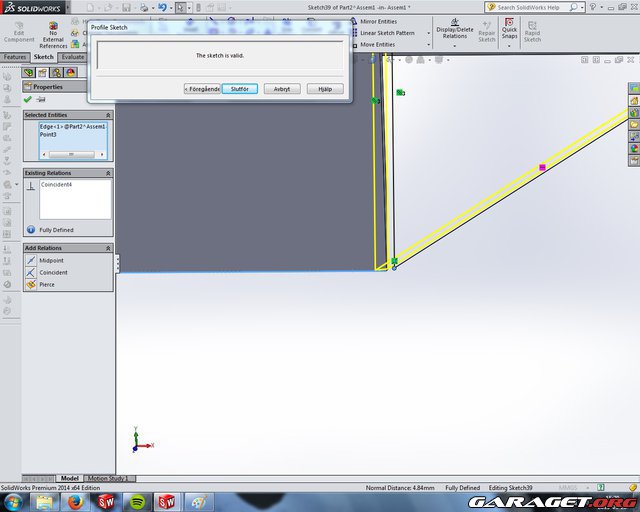Screen dimensions: 640x512
Task: Accept properties with the green checkmark
Action: pyautogui.click(x=28, y=99)
